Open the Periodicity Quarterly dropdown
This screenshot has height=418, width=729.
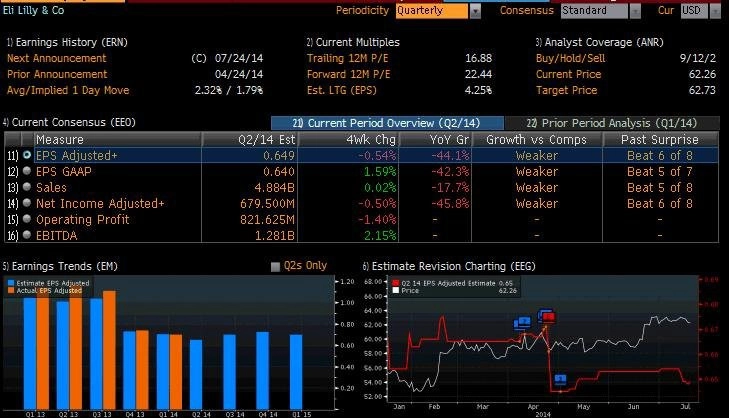432,11
